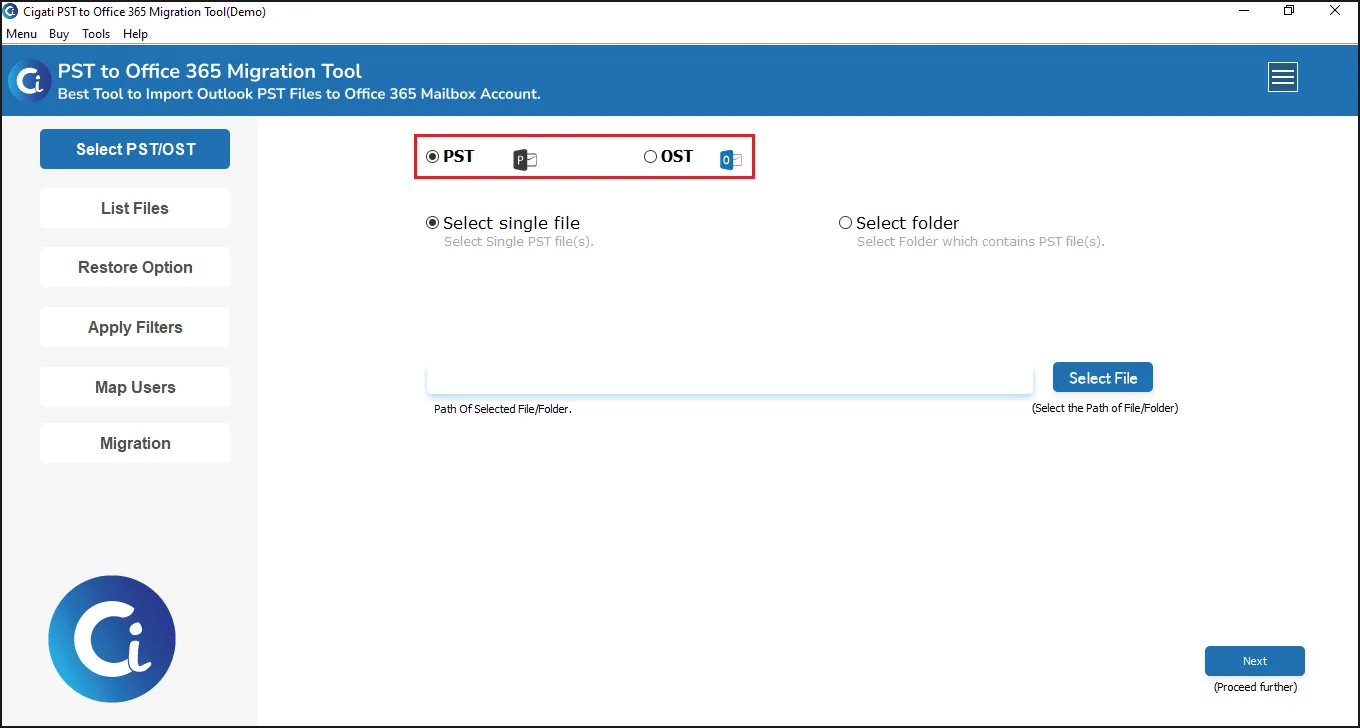The image size is (1360, 728).
Task: Go to List Files step
Action: coord(135,208)
